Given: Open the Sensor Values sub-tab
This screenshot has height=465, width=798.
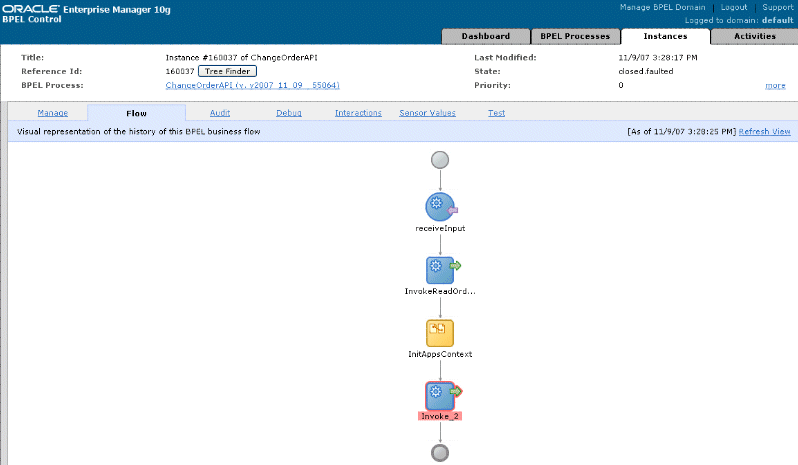Looking at the screenshot, I should (x=427, y=113).
